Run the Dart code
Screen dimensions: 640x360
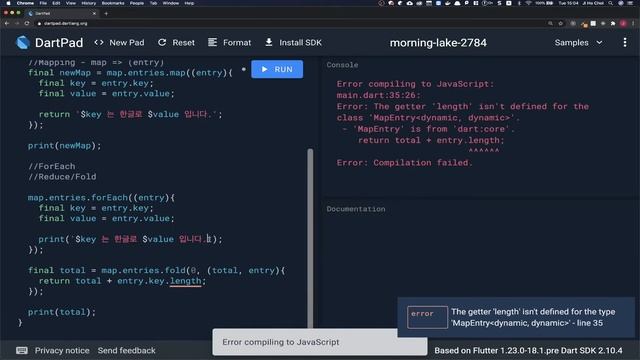(277, 69)
